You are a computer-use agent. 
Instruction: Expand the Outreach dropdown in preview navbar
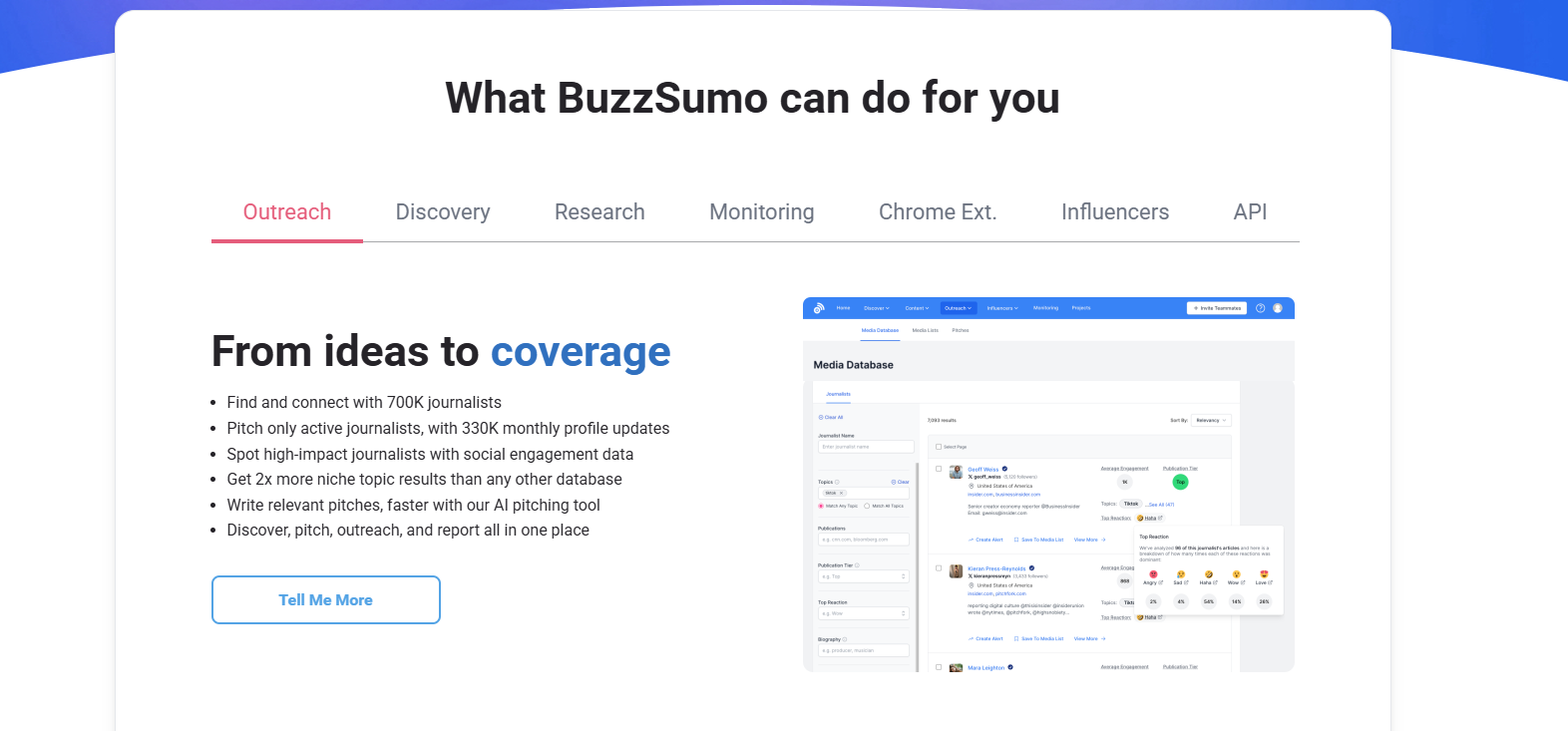(x=958, y=308)
